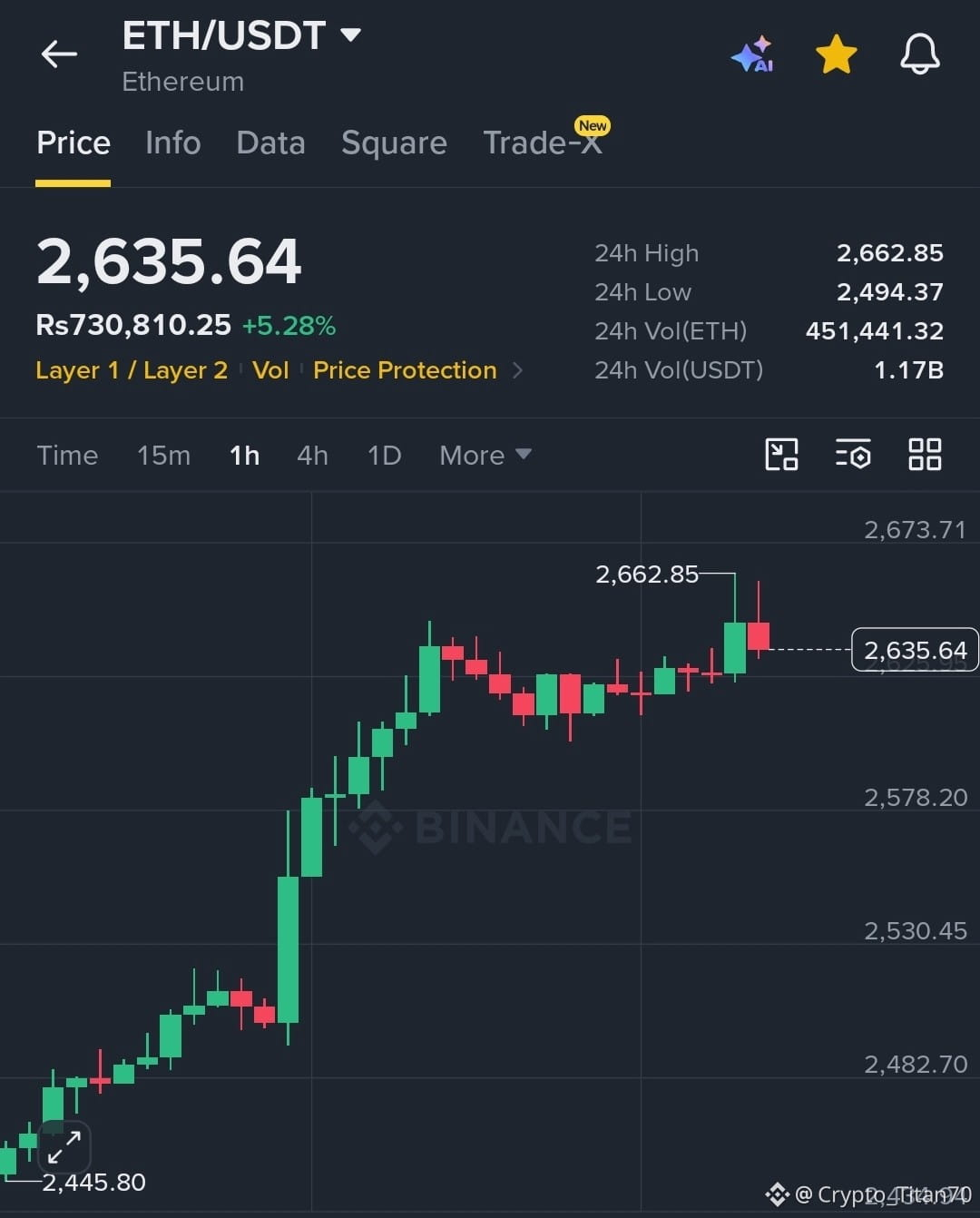Open the Layer 1 / Layer 2 tag
This screenshot has height=1218, width=980.
point(132,370)
